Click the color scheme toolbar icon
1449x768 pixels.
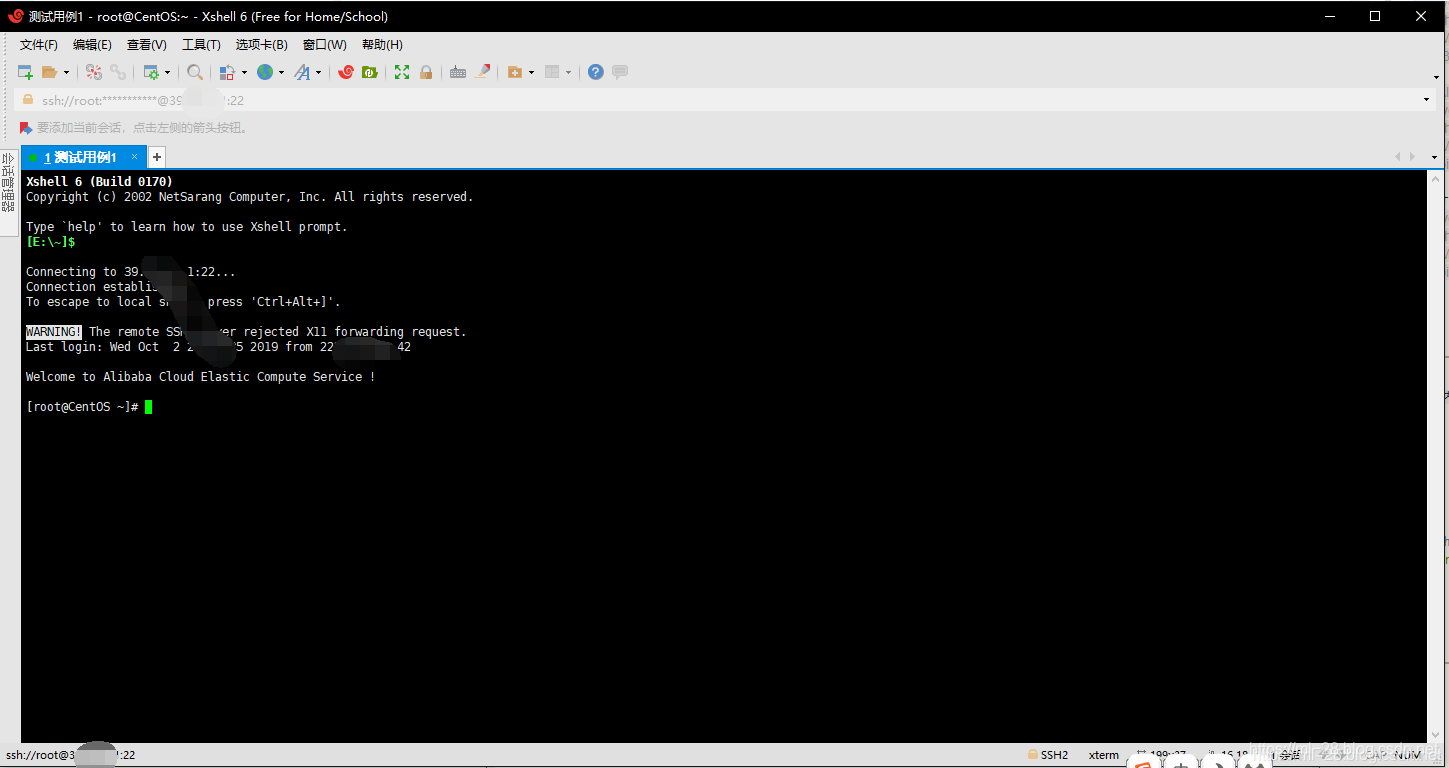coord(227,72)
